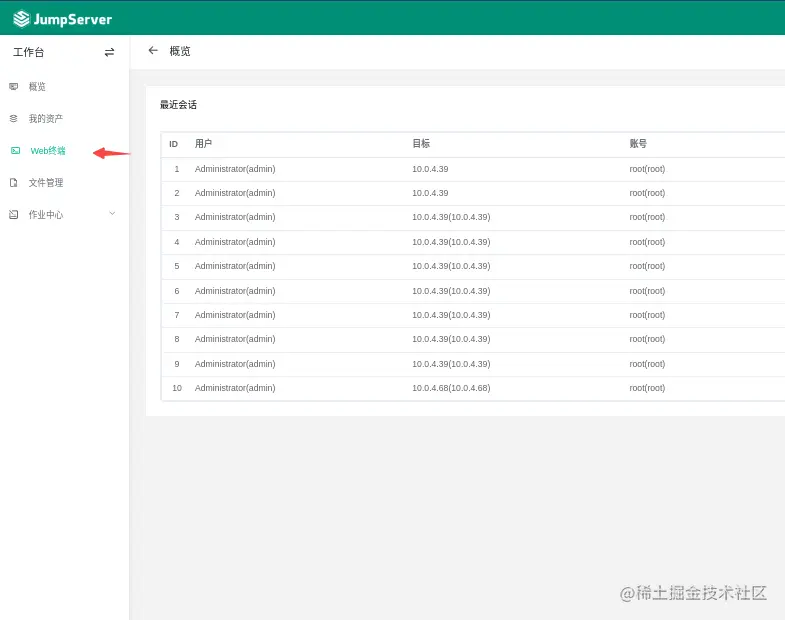This screenshot has width=785, height=620.
Task: Click Administrator(admin) in row 10
Action: tap(235, 388)
